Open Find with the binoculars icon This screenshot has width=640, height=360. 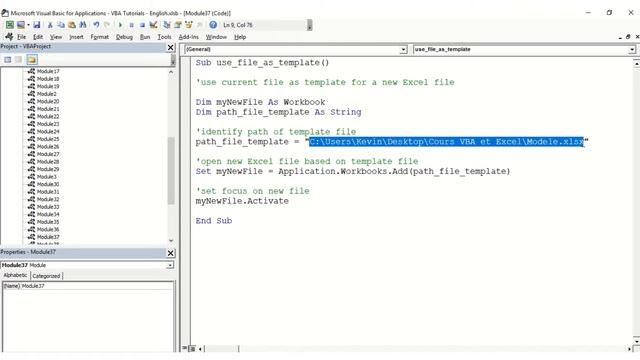click(x=83, y=25)
